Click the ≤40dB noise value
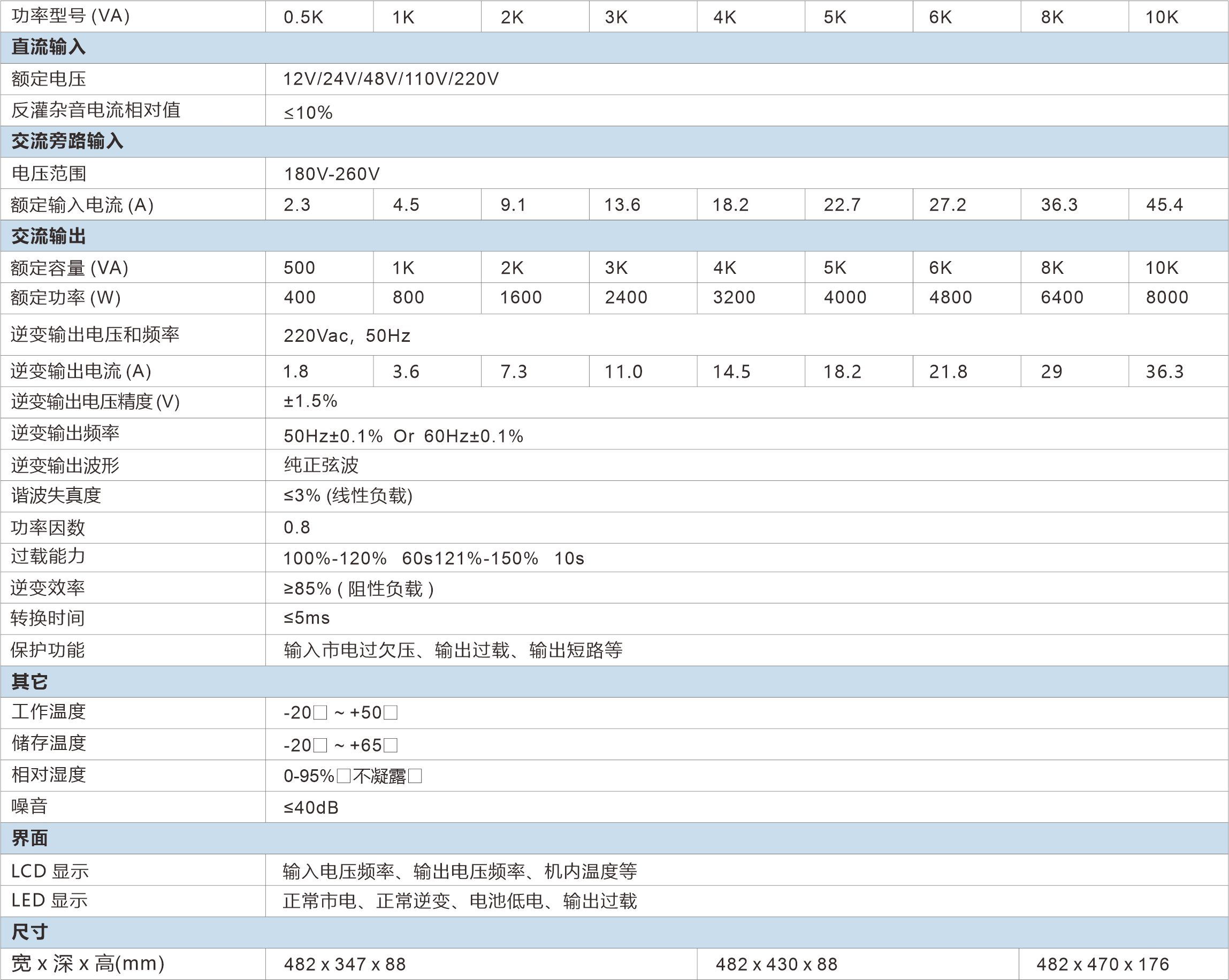Image resolution: width=1229 pixels, height=980 pixels. 311,807
